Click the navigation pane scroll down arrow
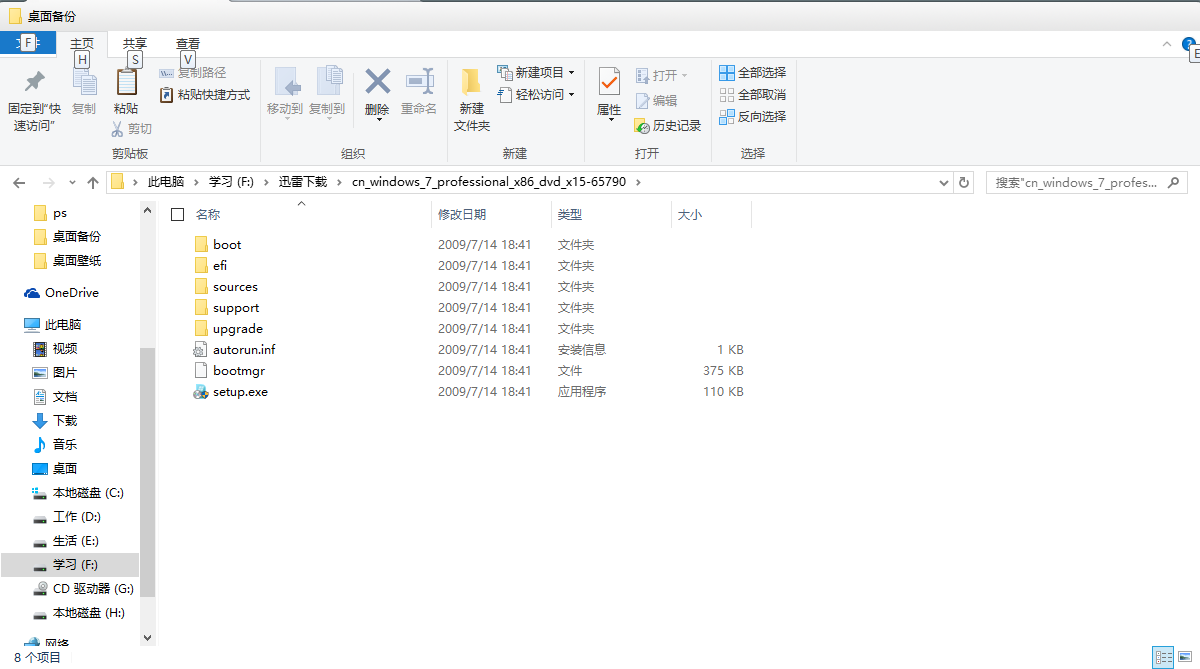This screenshot has width=1200, height=669. [x=147, y=638]
